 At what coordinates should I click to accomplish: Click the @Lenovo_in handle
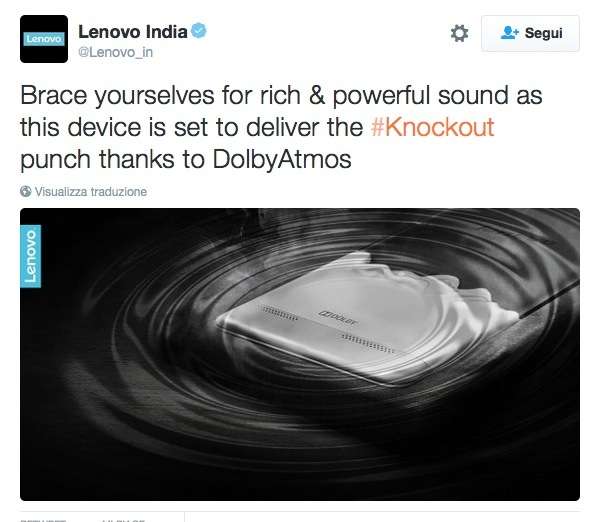click(115, 52)
